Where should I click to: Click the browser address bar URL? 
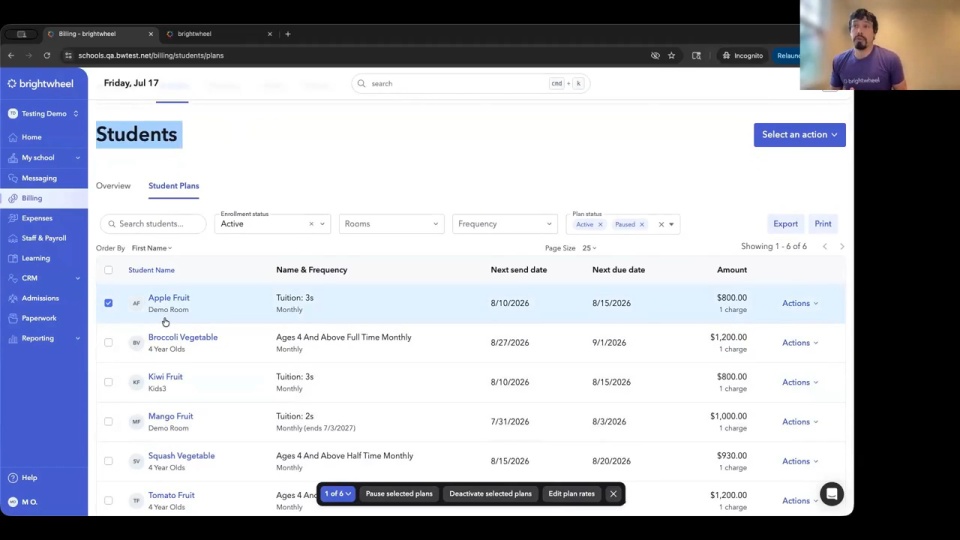point(151,56)
